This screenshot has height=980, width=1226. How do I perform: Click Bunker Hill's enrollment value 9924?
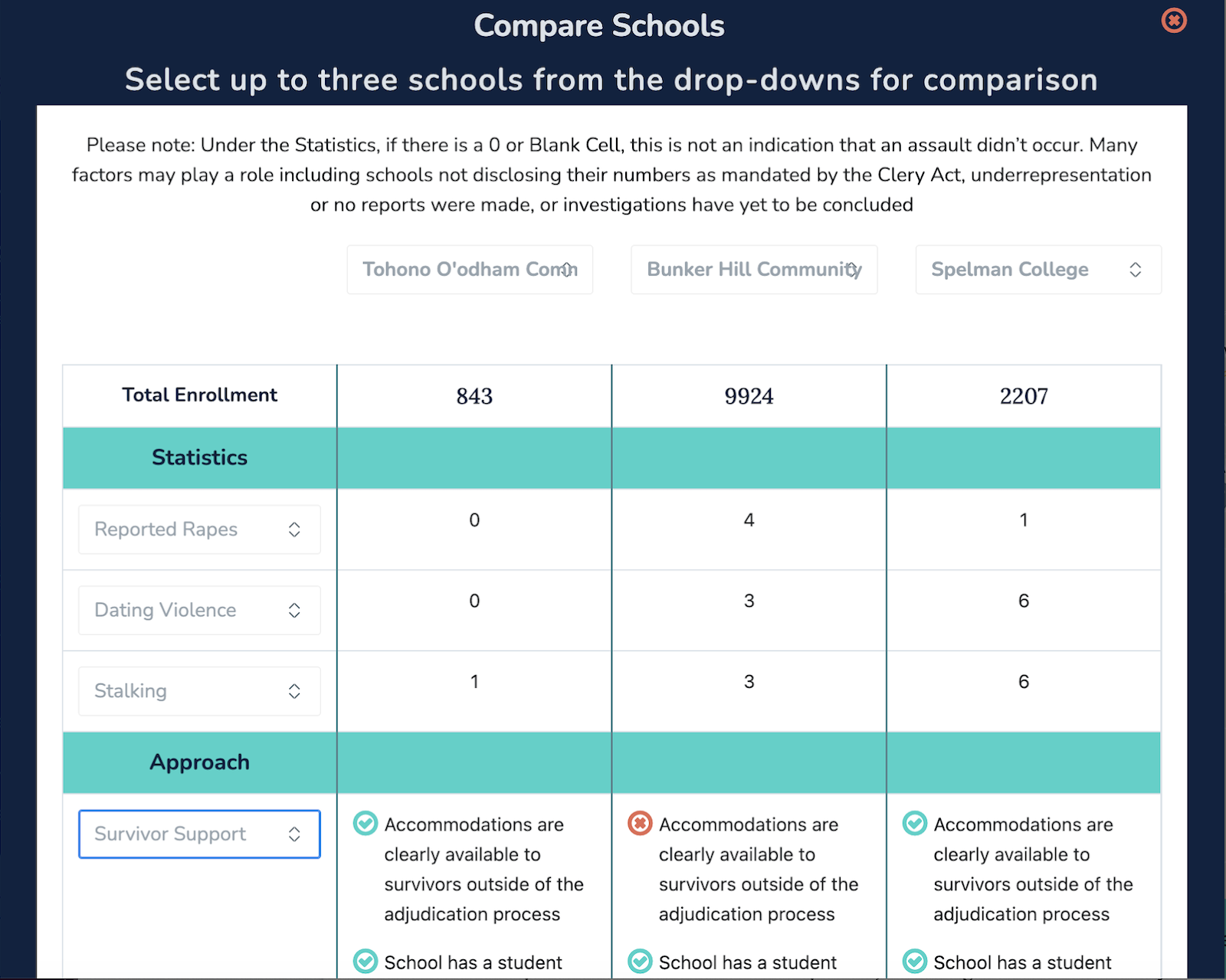[749, 396]
